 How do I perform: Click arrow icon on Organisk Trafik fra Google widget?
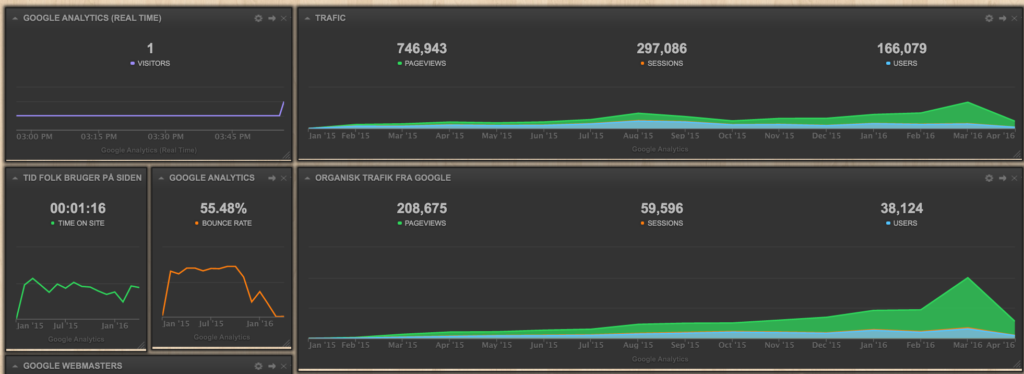(x=1002, y=178)
